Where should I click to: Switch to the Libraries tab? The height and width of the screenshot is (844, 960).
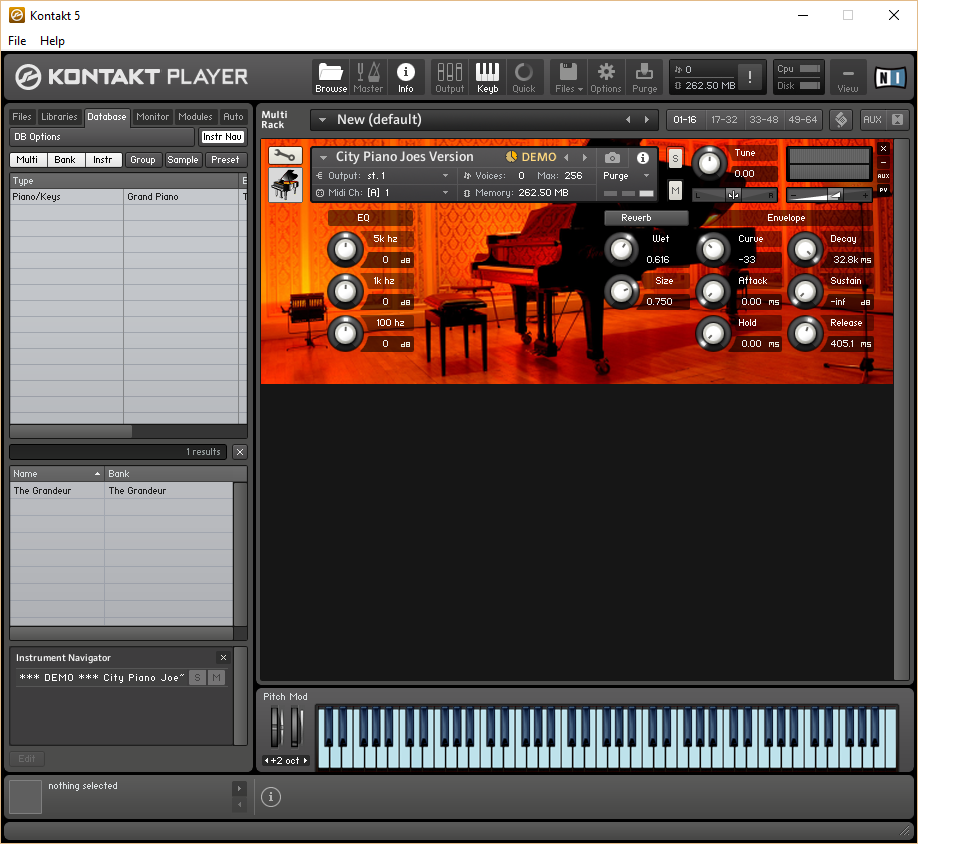pyautogui.click(x=60, y=116)
